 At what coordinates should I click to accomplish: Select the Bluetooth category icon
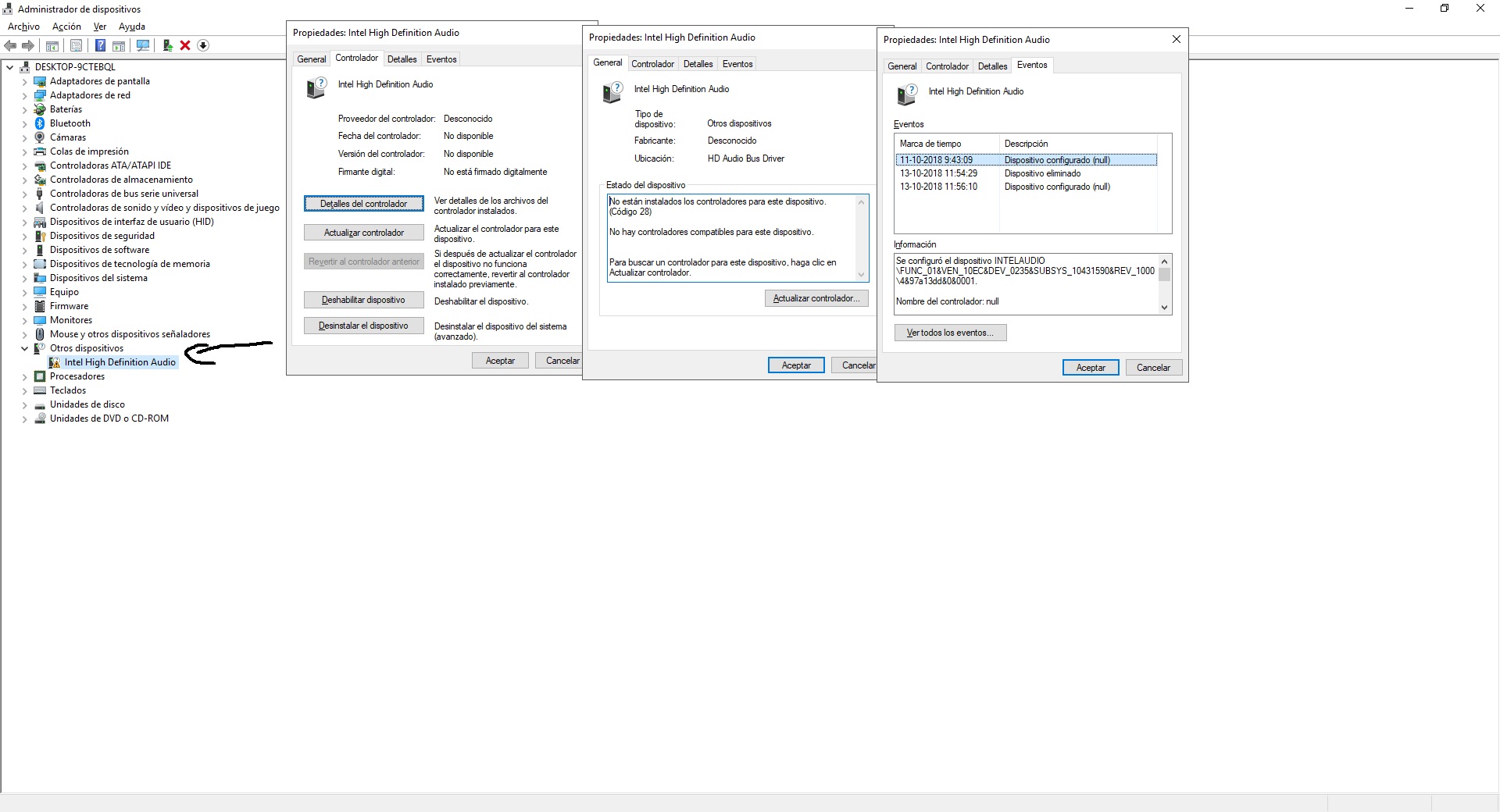(x=40, y=123)
